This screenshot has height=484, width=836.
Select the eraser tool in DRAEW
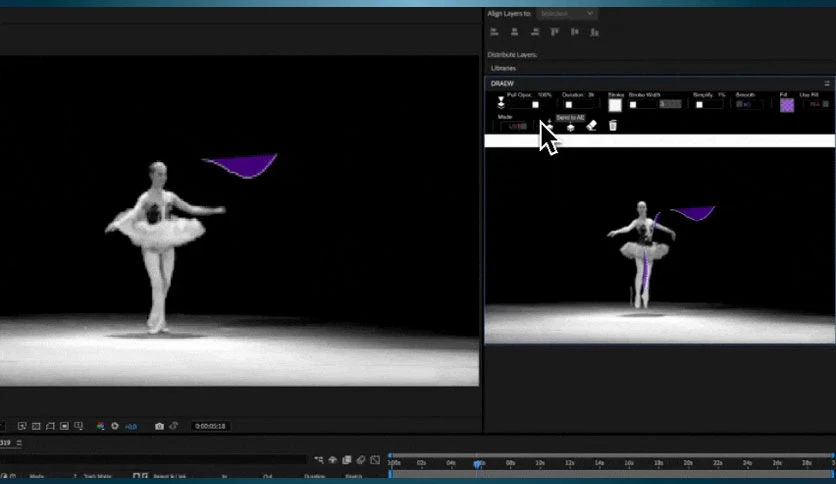(x=591, y=126)
